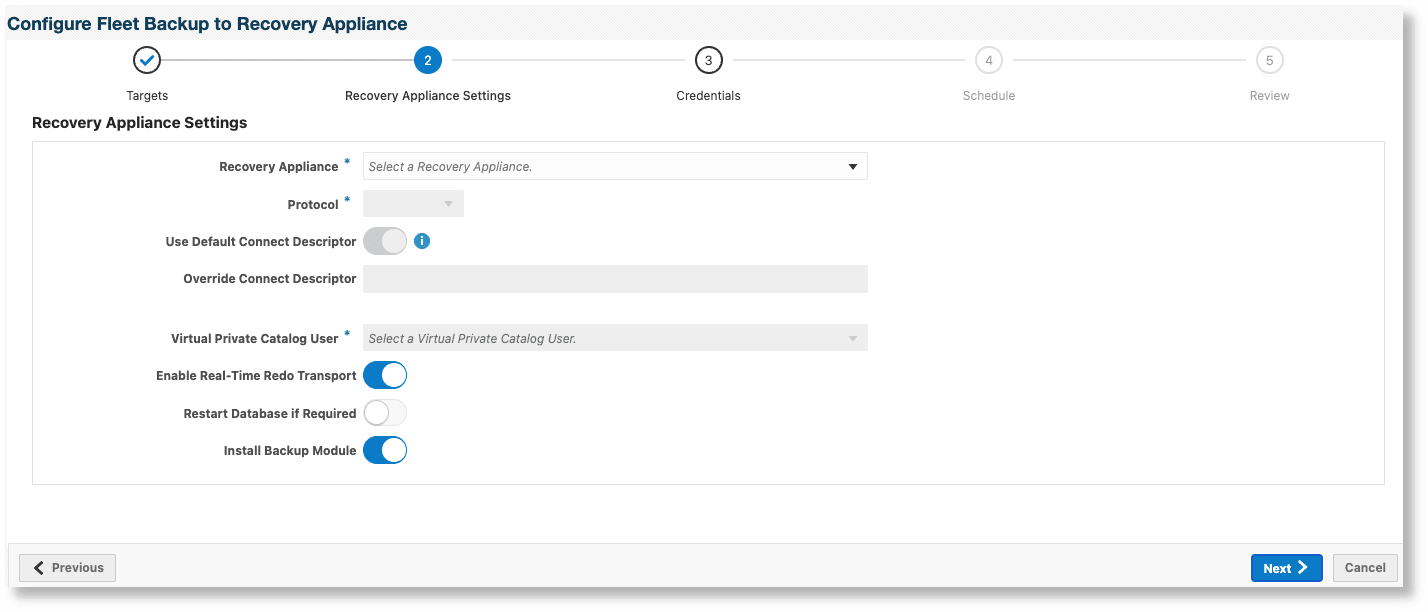Click the Targets step label
This screenshot has width=1428, height=612.
(147, 96)
